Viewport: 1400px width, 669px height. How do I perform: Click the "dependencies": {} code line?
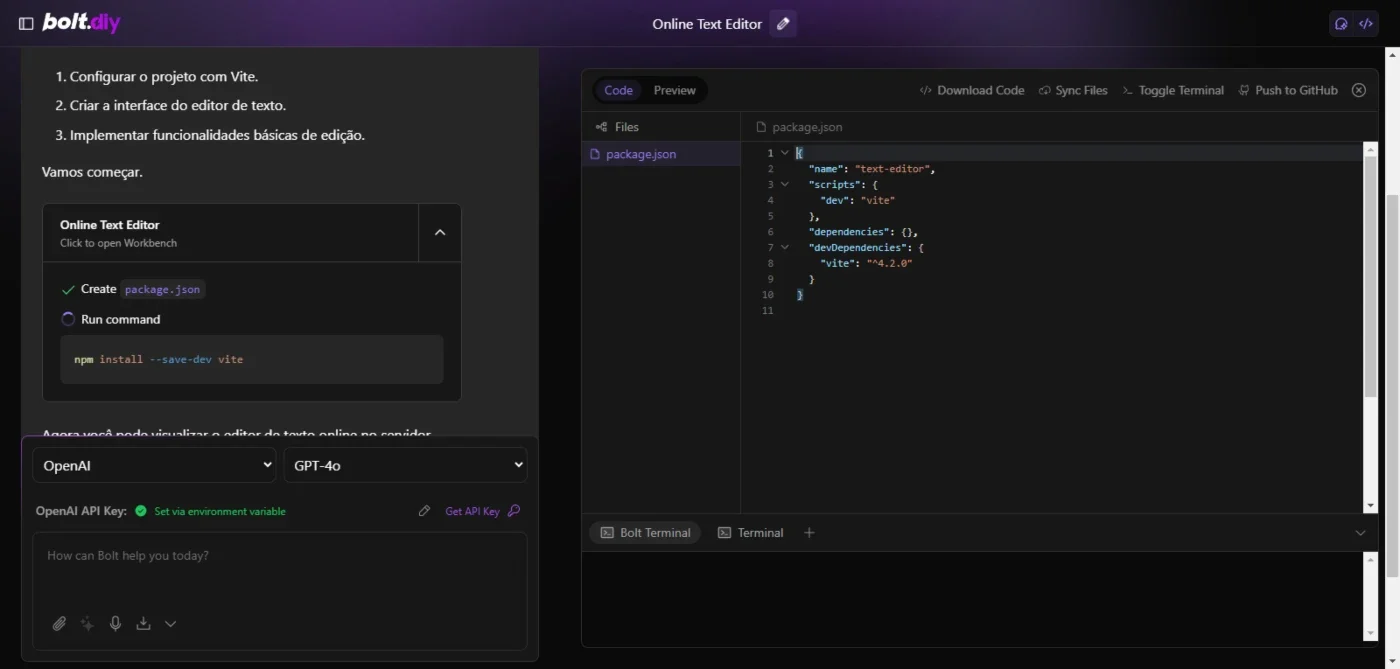point(863,232)
